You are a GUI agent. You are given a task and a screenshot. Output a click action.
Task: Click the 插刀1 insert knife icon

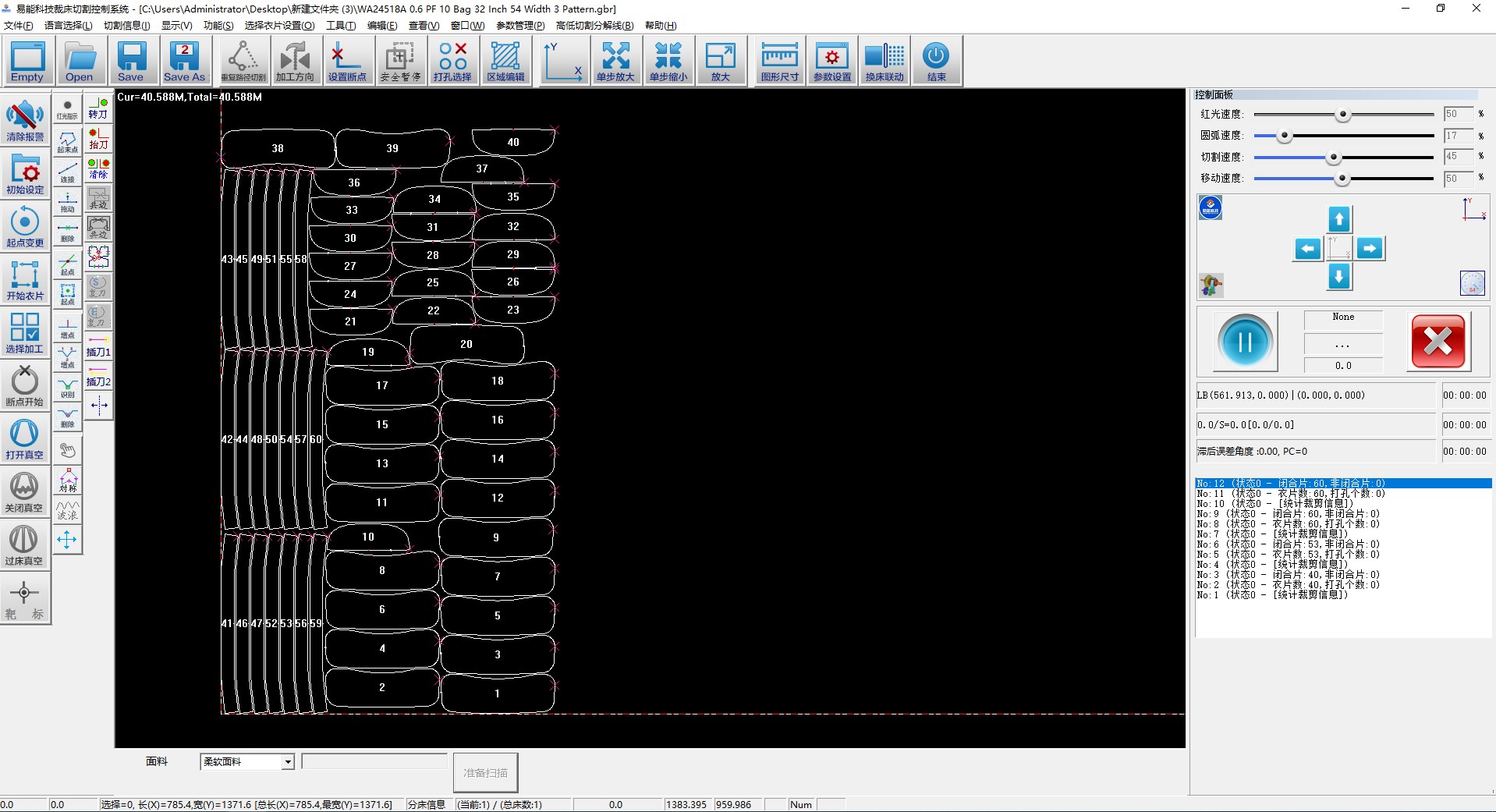tap(98, 346)
